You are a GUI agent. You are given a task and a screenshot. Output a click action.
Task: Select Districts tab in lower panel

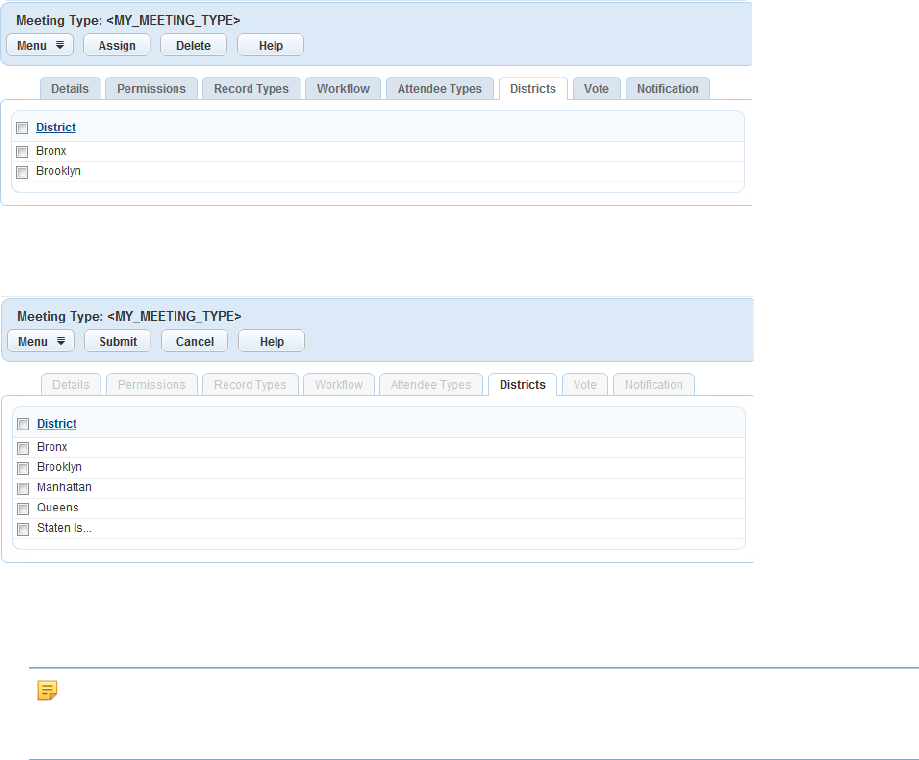coord(522,385)
